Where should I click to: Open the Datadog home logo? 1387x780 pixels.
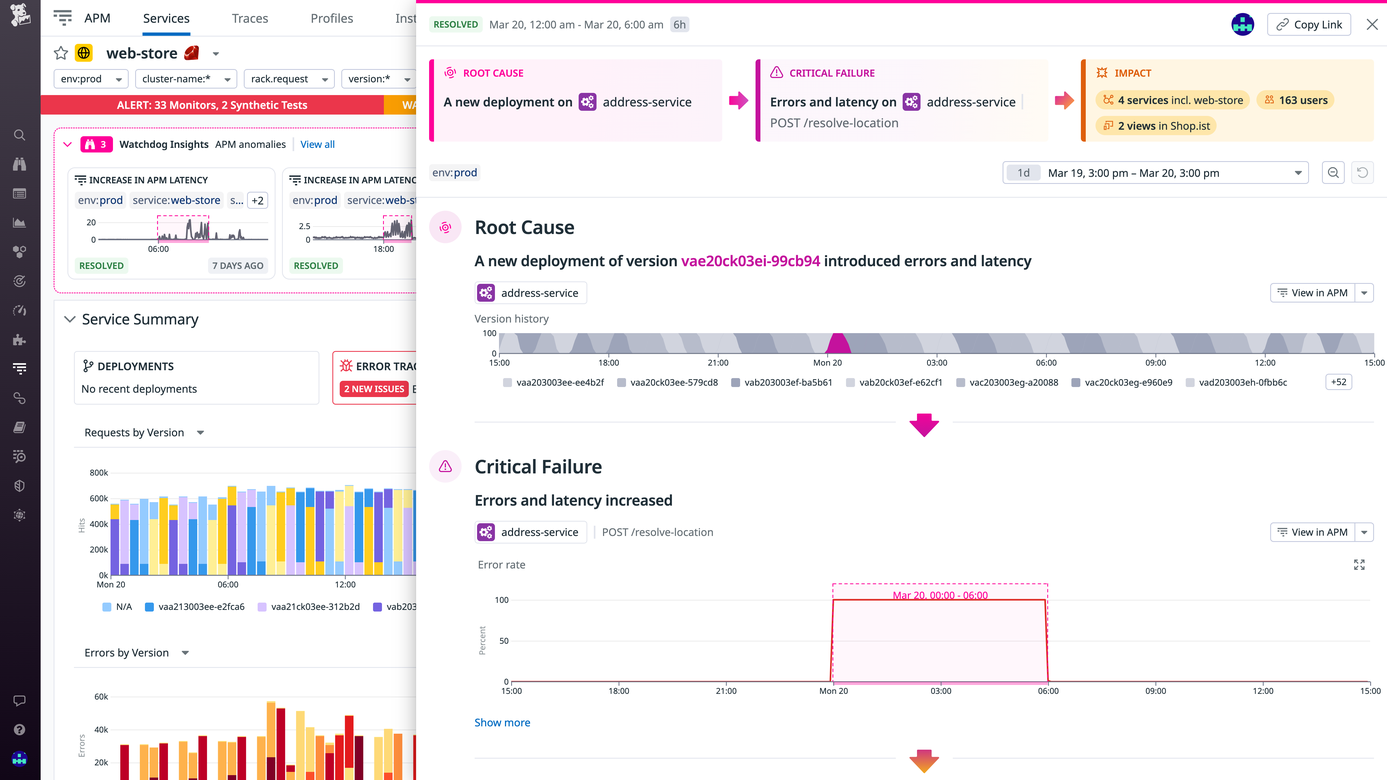click(x=20, y=17)
